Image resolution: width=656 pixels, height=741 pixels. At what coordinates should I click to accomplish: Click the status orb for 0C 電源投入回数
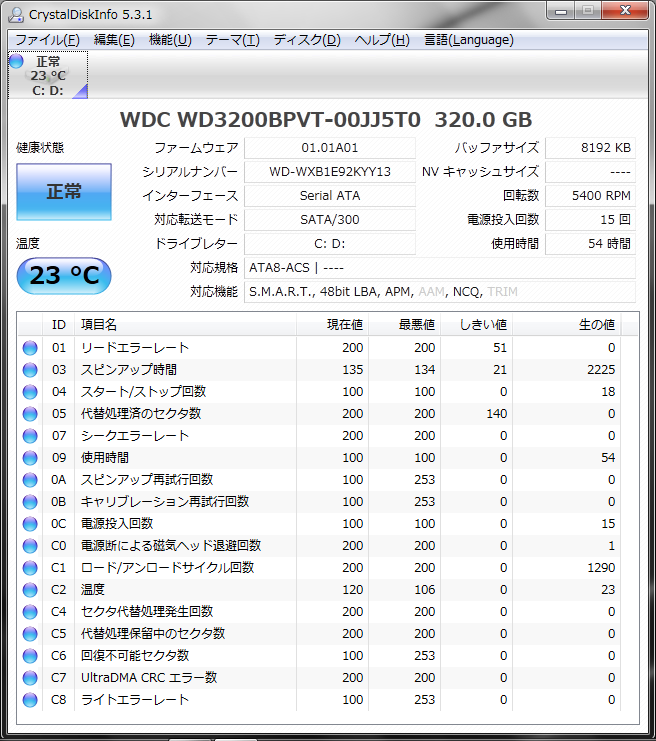pyautogui.click(x=30, y=524)
